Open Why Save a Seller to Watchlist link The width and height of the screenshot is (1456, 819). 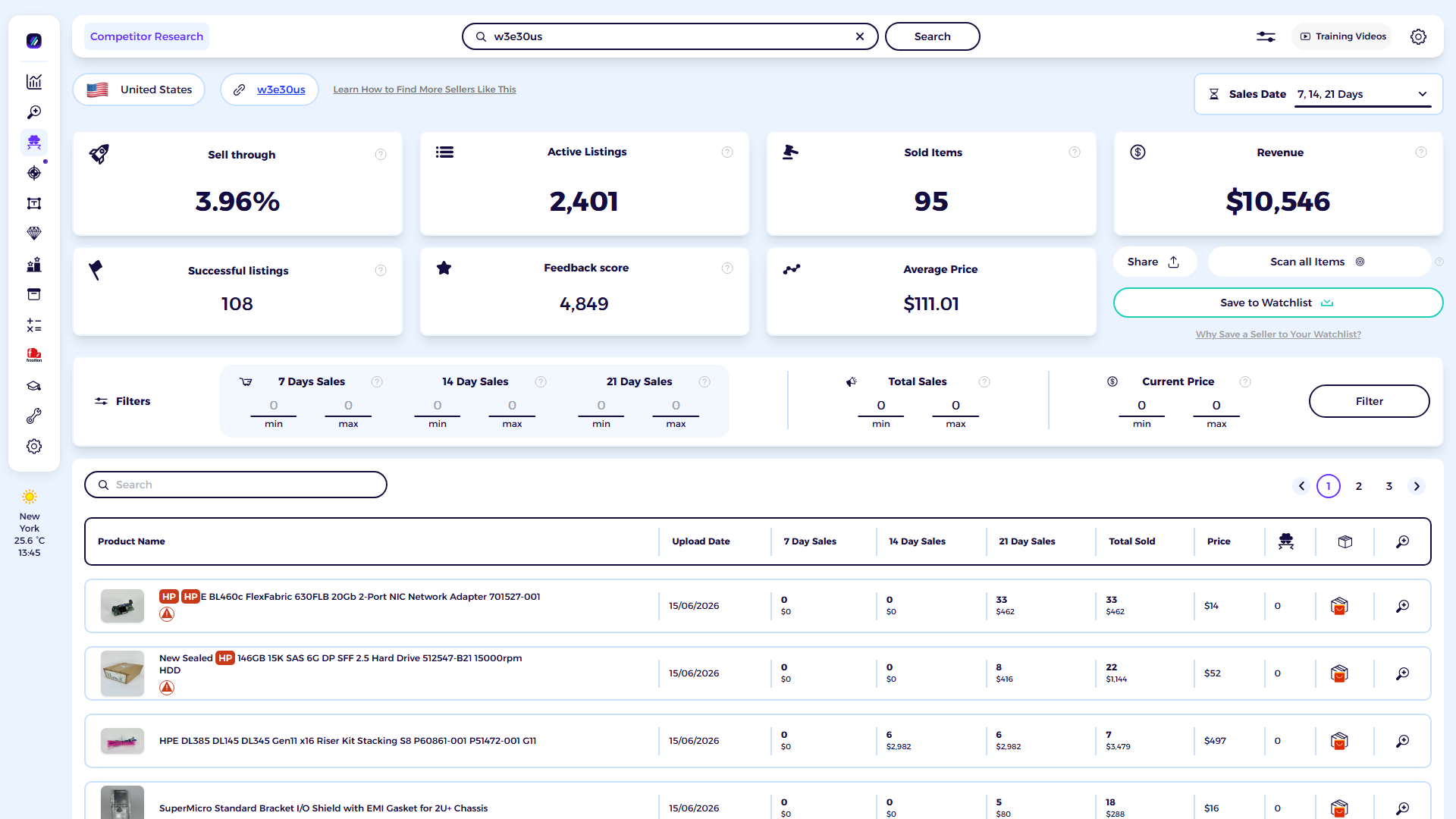[x=1278, y=334]
